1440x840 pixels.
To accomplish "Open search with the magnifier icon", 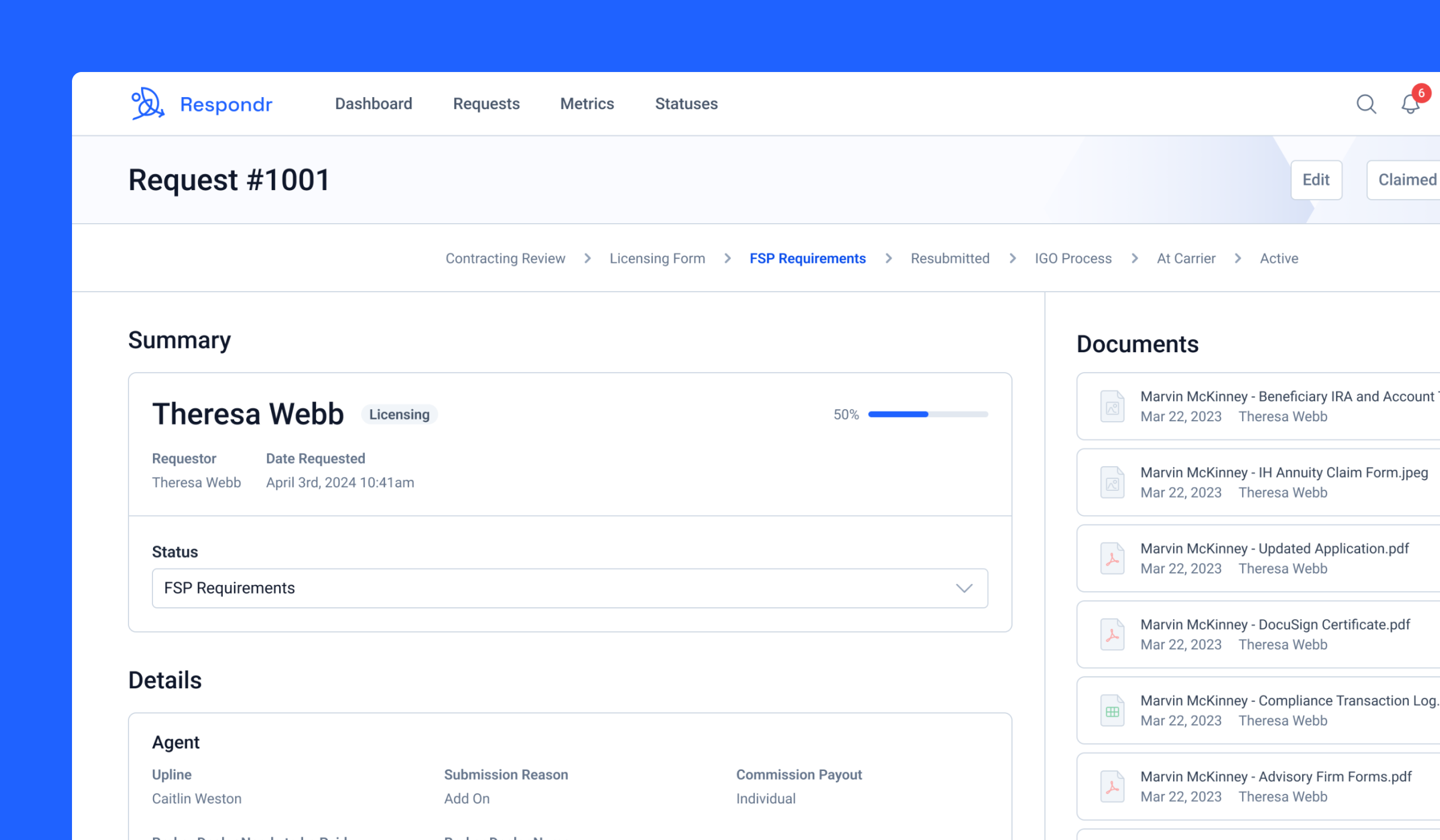I will pos(1366,104).
